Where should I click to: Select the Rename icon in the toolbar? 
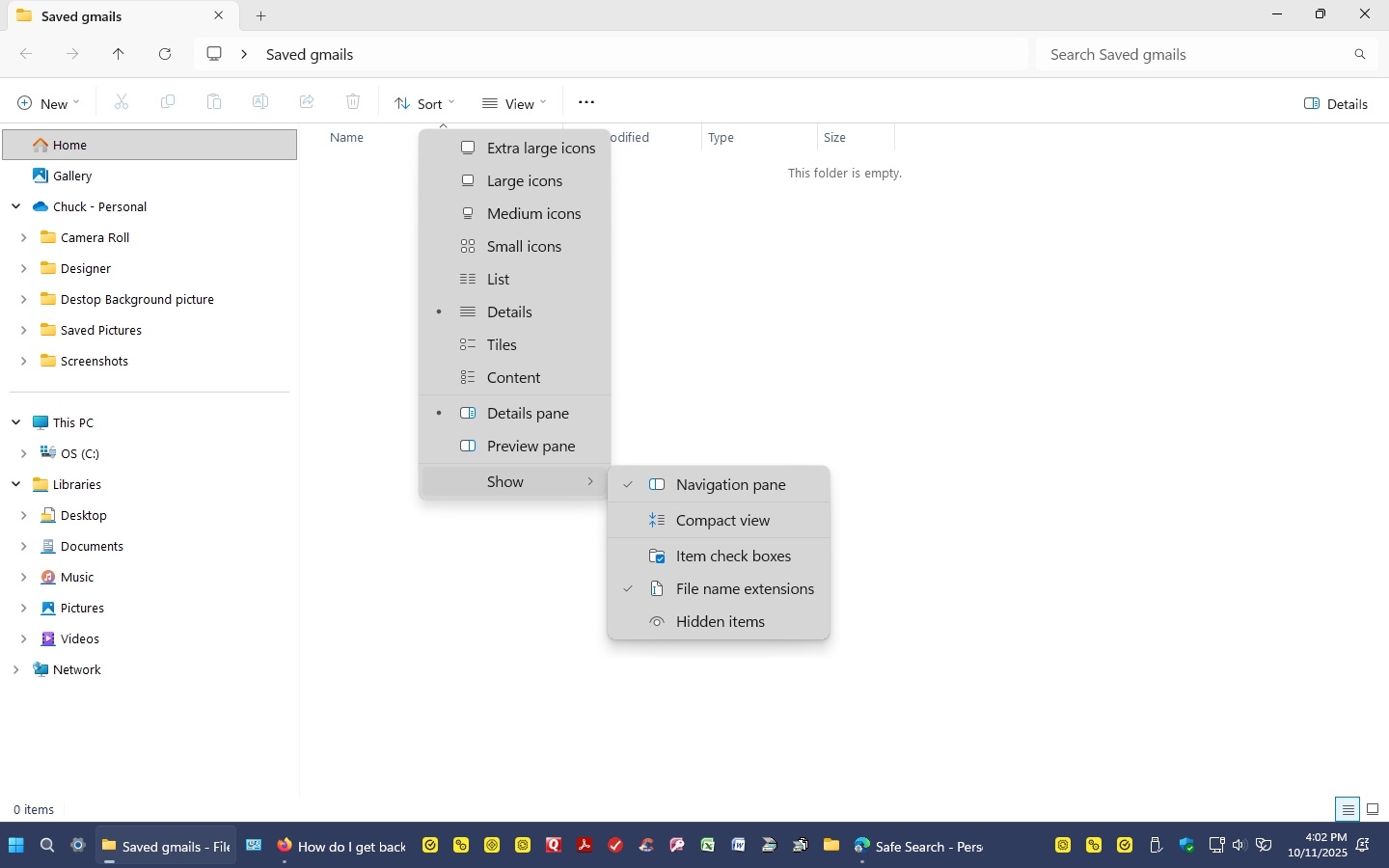pos(260,101)
